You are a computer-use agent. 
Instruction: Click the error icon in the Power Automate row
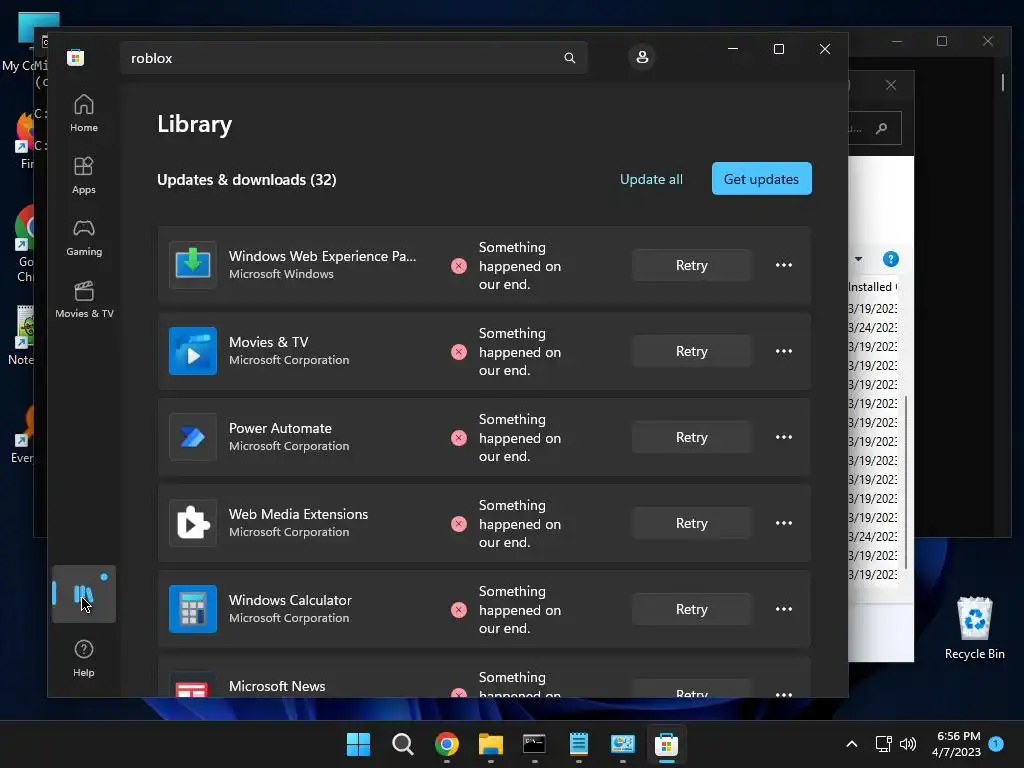click(459, 438)
